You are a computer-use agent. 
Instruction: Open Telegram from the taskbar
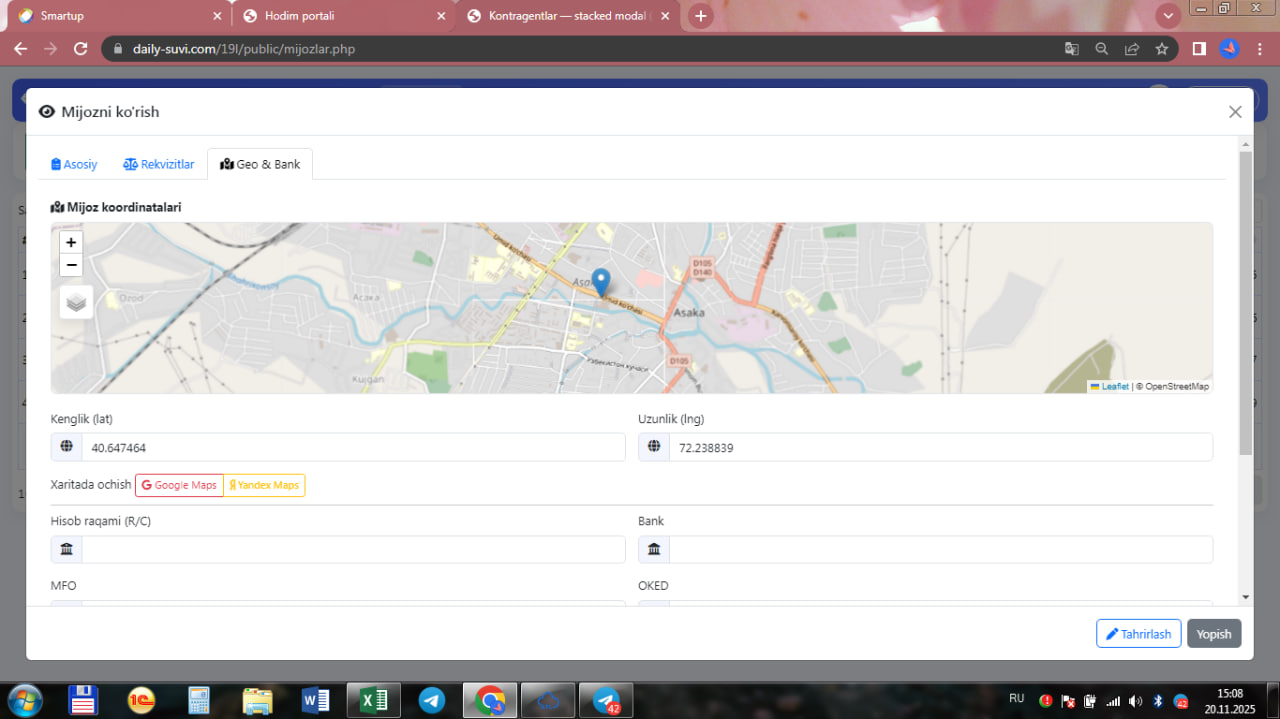432,700
